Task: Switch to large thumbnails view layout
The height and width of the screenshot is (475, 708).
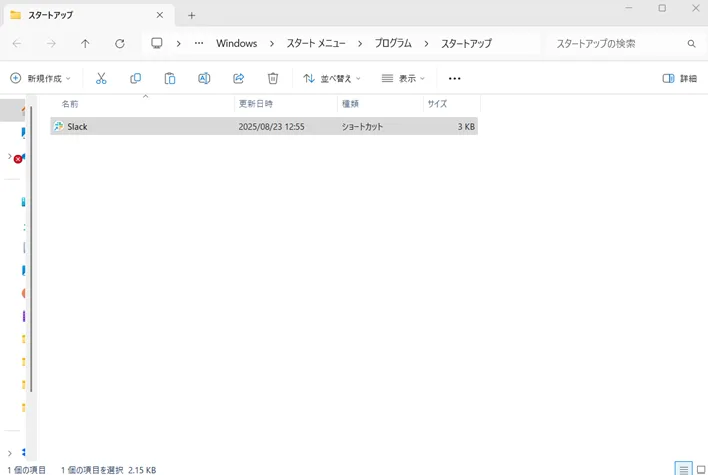Action: [x=699, y=468]
